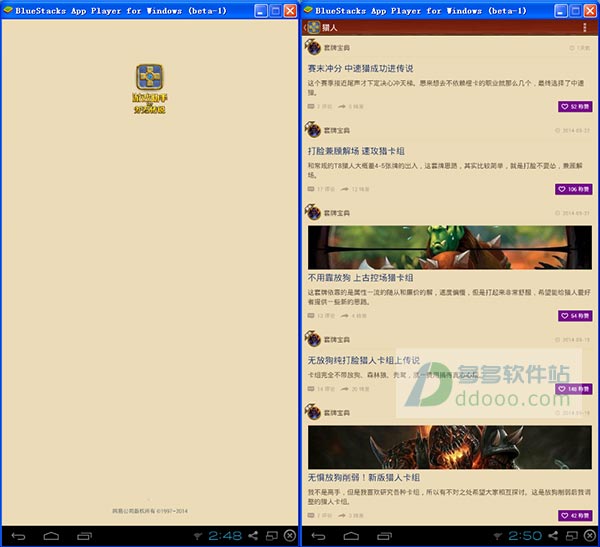Toggle fullscreen icon in right window's bottom bar
Viewport: 600px width, 547px height.
[x=572, y=536]
